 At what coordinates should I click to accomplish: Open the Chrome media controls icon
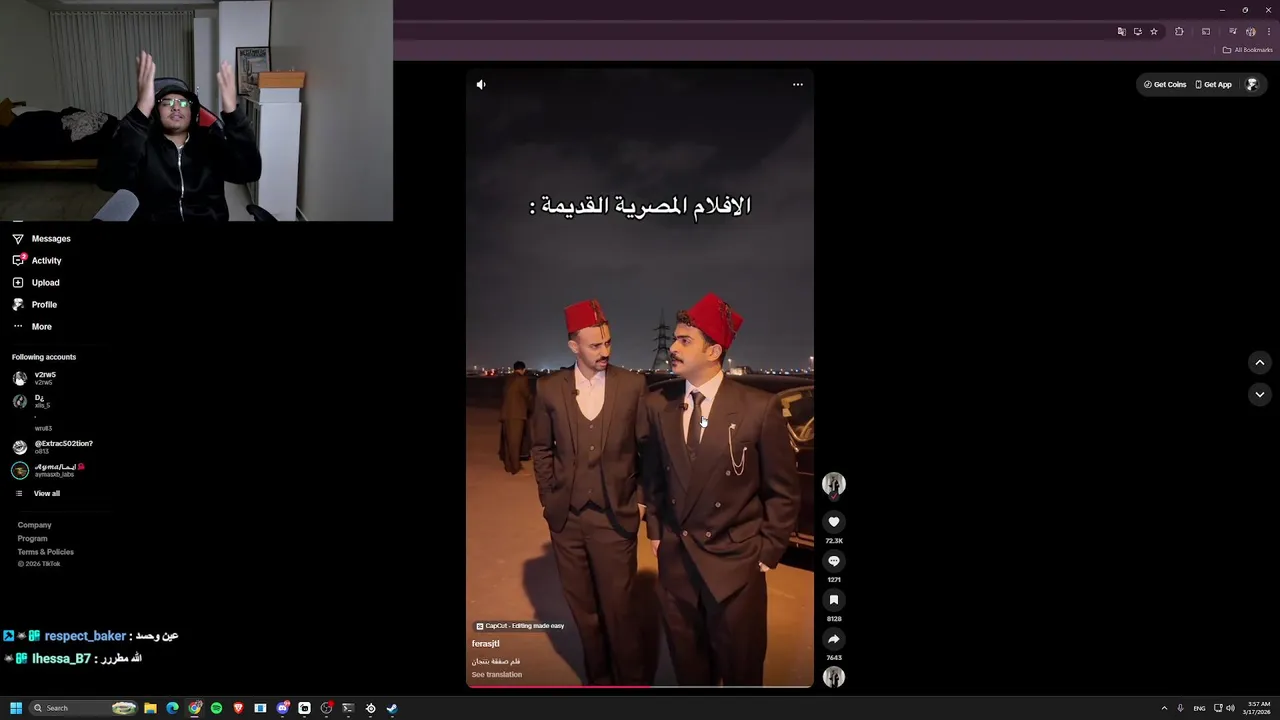pyautogui.click(x=1232, y=32)
